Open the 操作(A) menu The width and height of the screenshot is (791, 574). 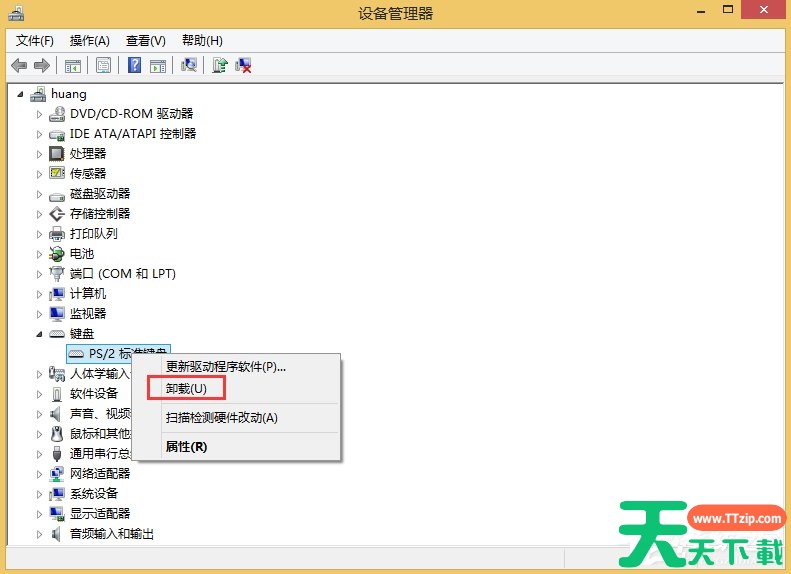pos(89,41)
